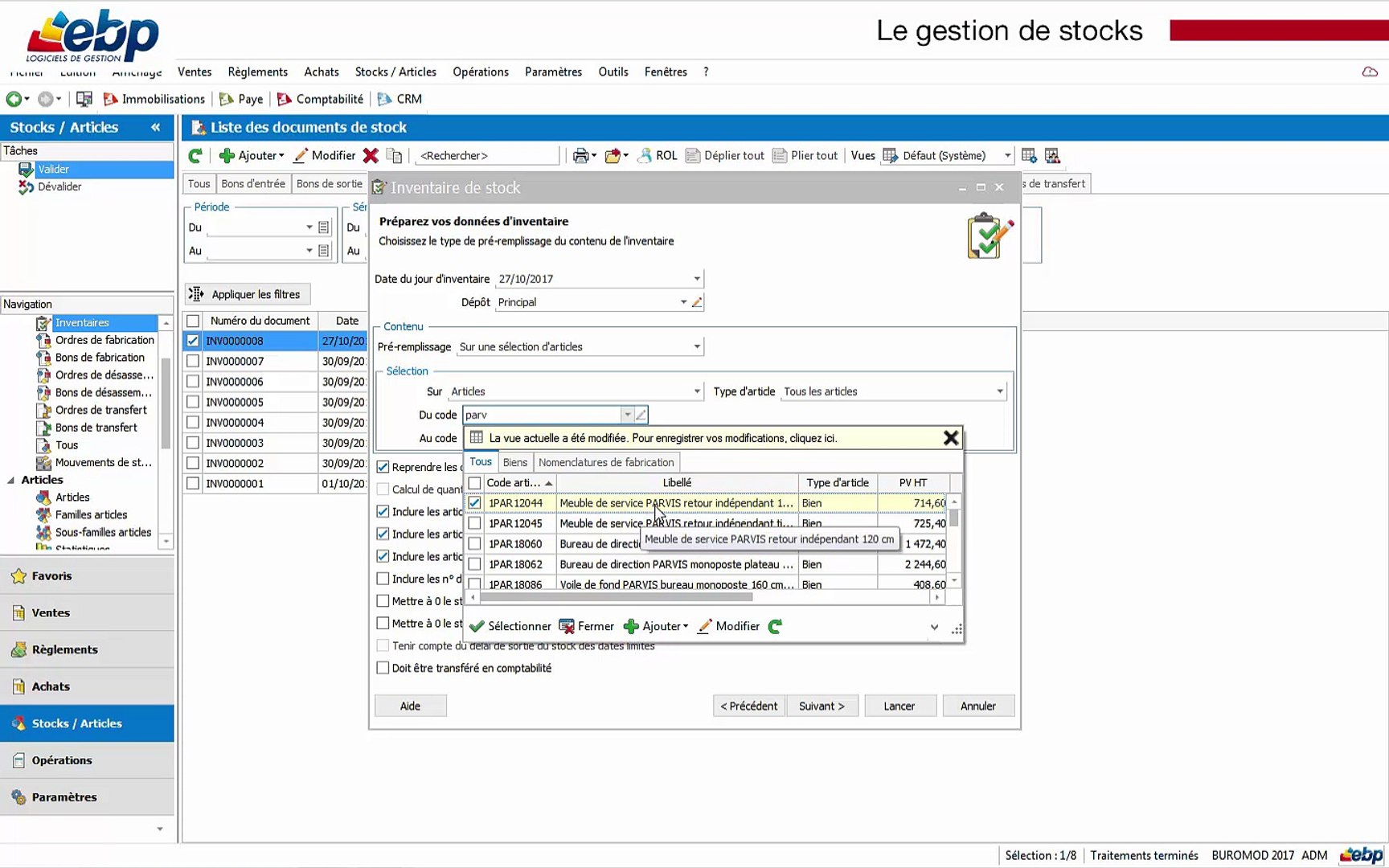Check article 1PAR18062 in the popup
The width and height of the screenshot is (1389, 868).
click(x=475, y=564)
